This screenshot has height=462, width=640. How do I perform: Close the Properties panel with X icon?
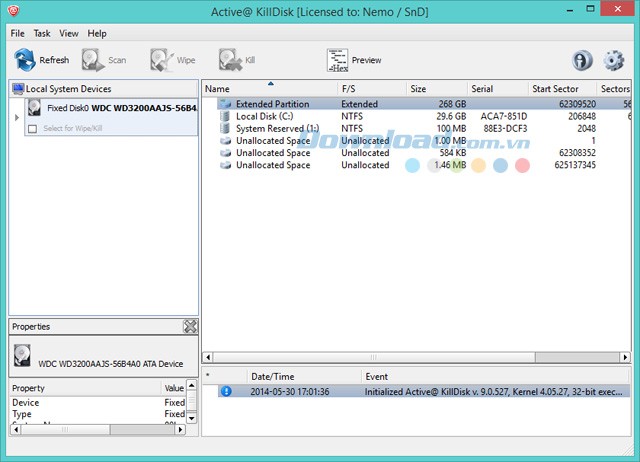(190, 327)
